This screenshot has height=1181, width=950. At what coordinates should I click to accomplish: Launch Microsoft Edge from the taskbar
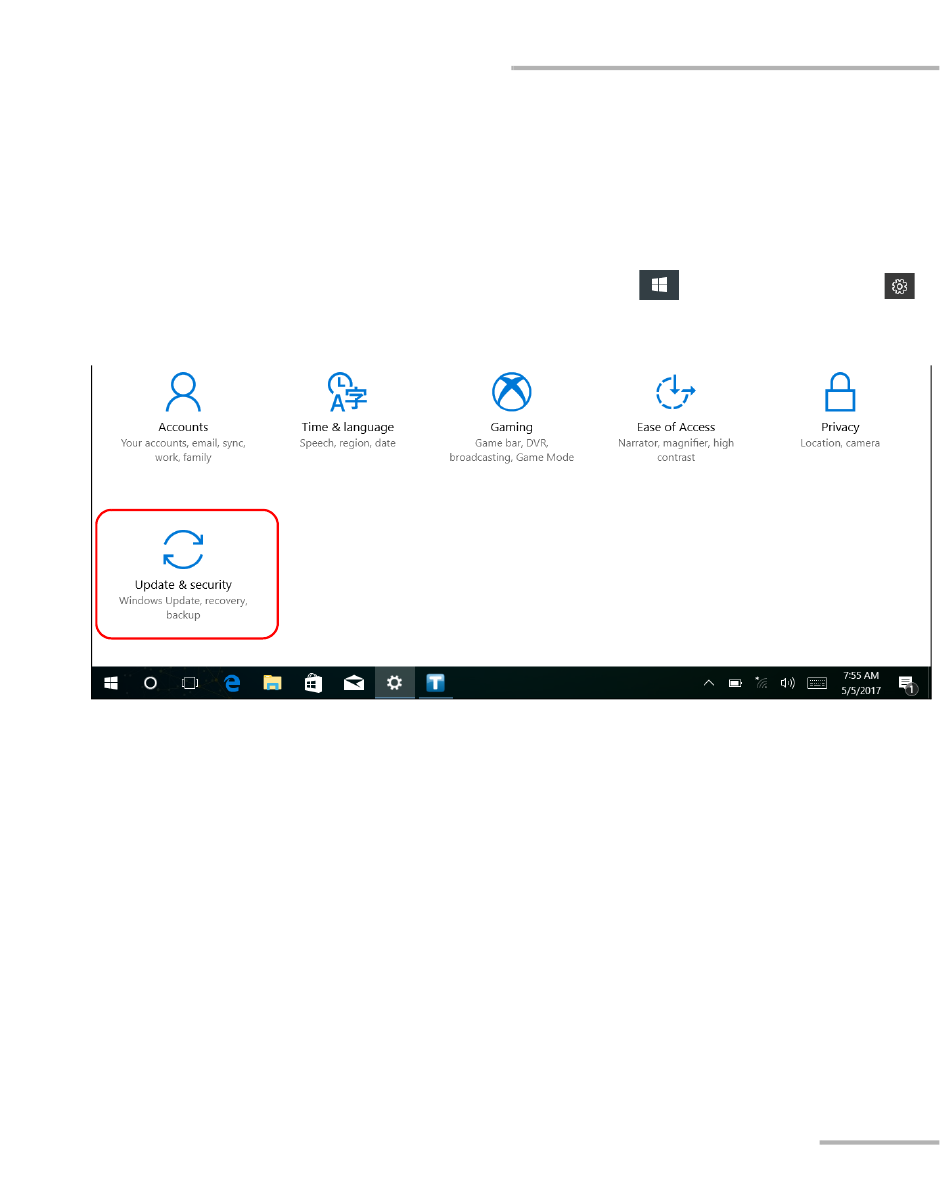click(232, 683)
